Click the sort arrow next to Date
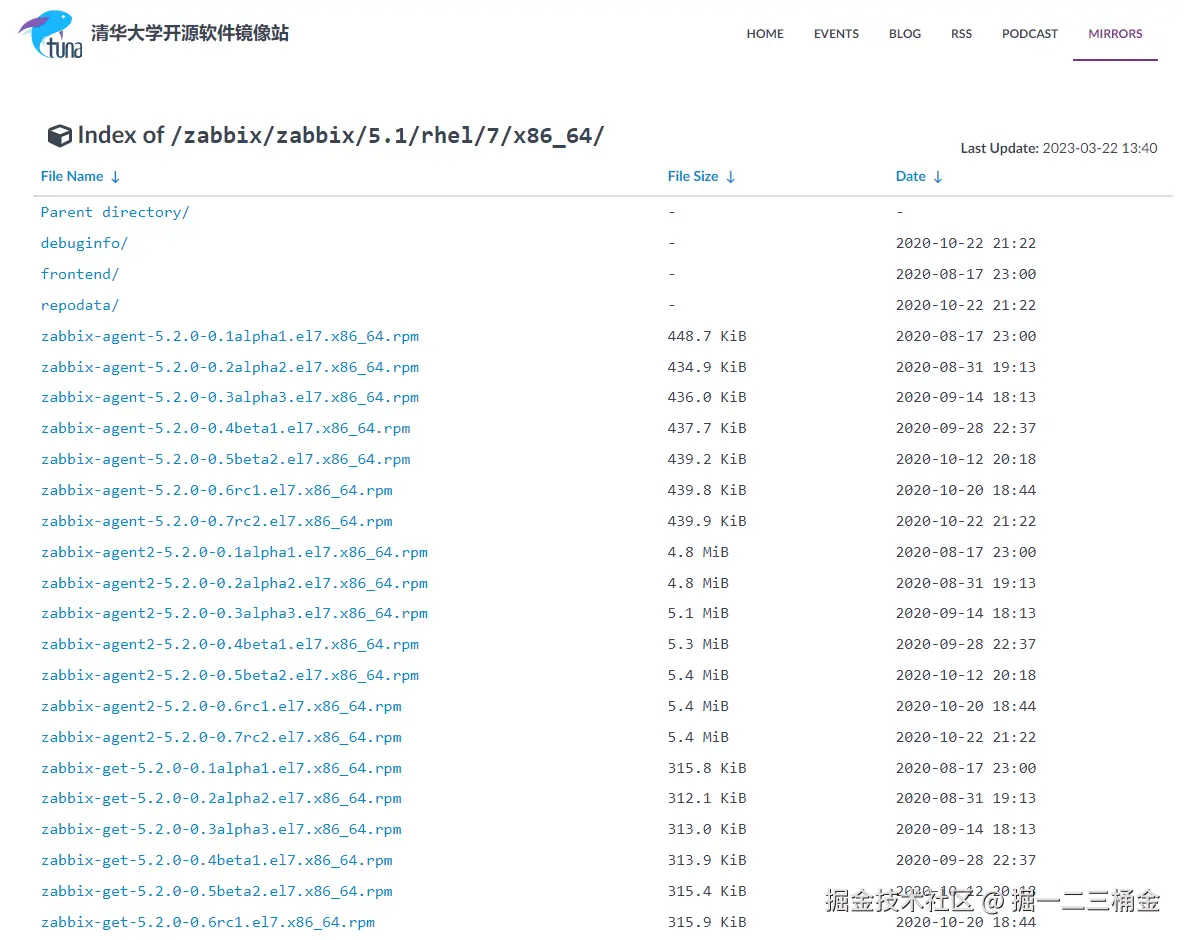 (x=939, y=176)
